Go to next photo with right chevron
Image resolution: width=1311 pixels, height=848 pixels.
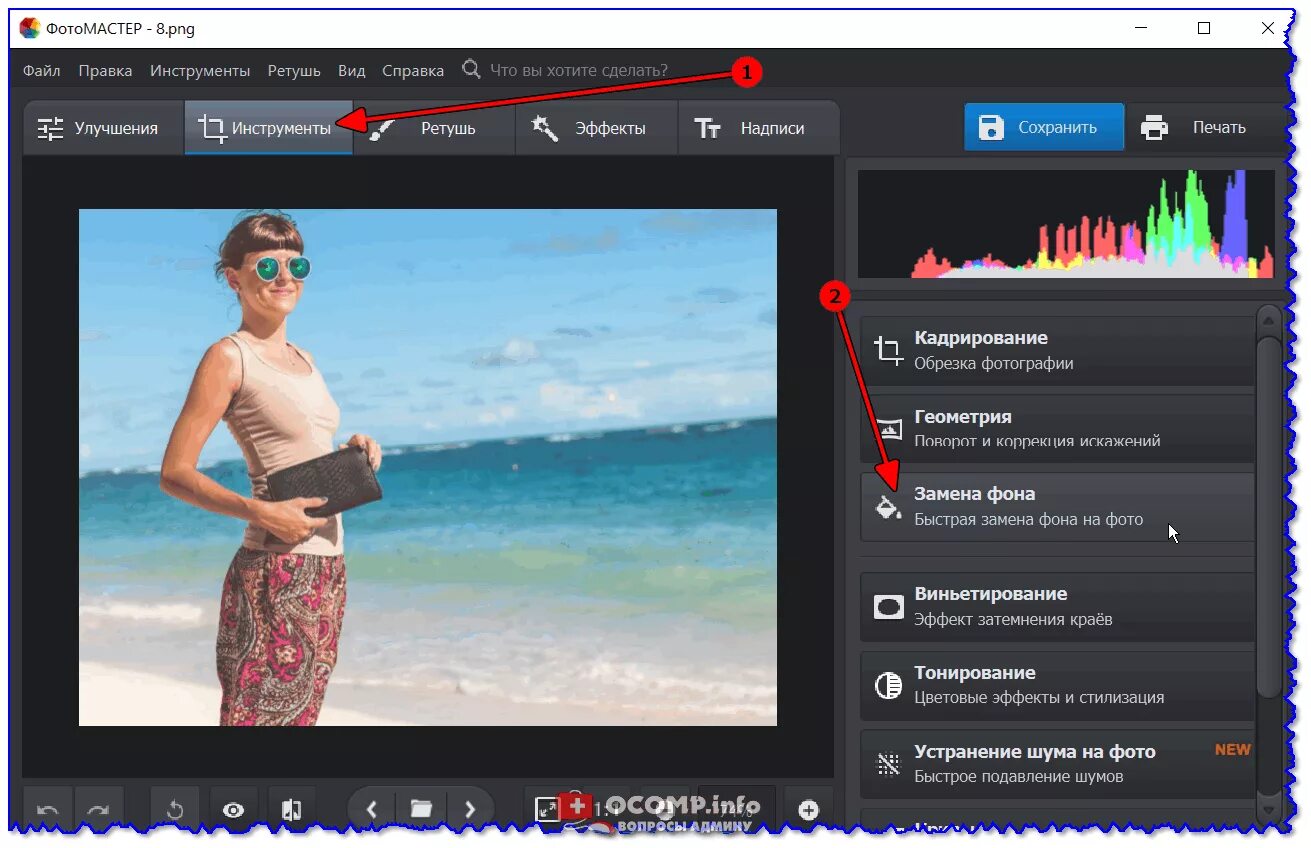469,809
